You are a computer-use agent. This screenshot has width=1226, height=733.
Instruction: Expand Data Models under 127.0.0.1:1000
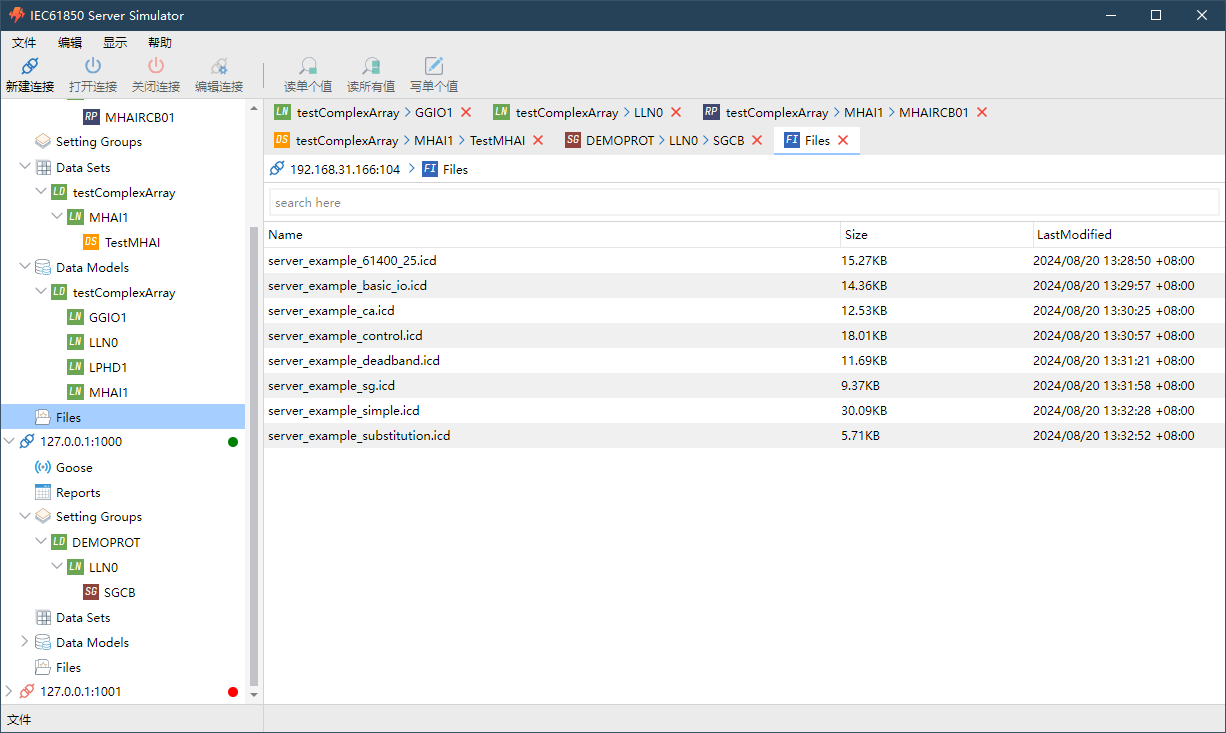pos(25,642)
